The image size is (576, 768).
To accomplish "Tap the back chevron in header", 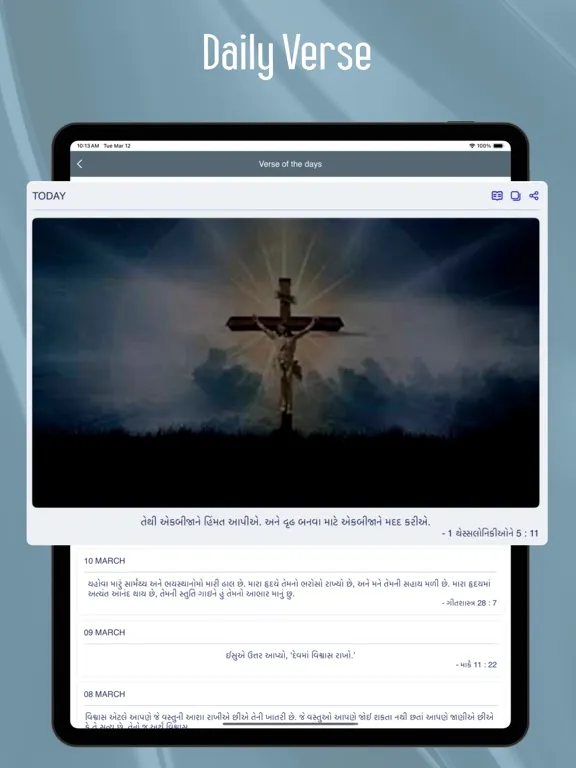I will (x=80, y=164).
